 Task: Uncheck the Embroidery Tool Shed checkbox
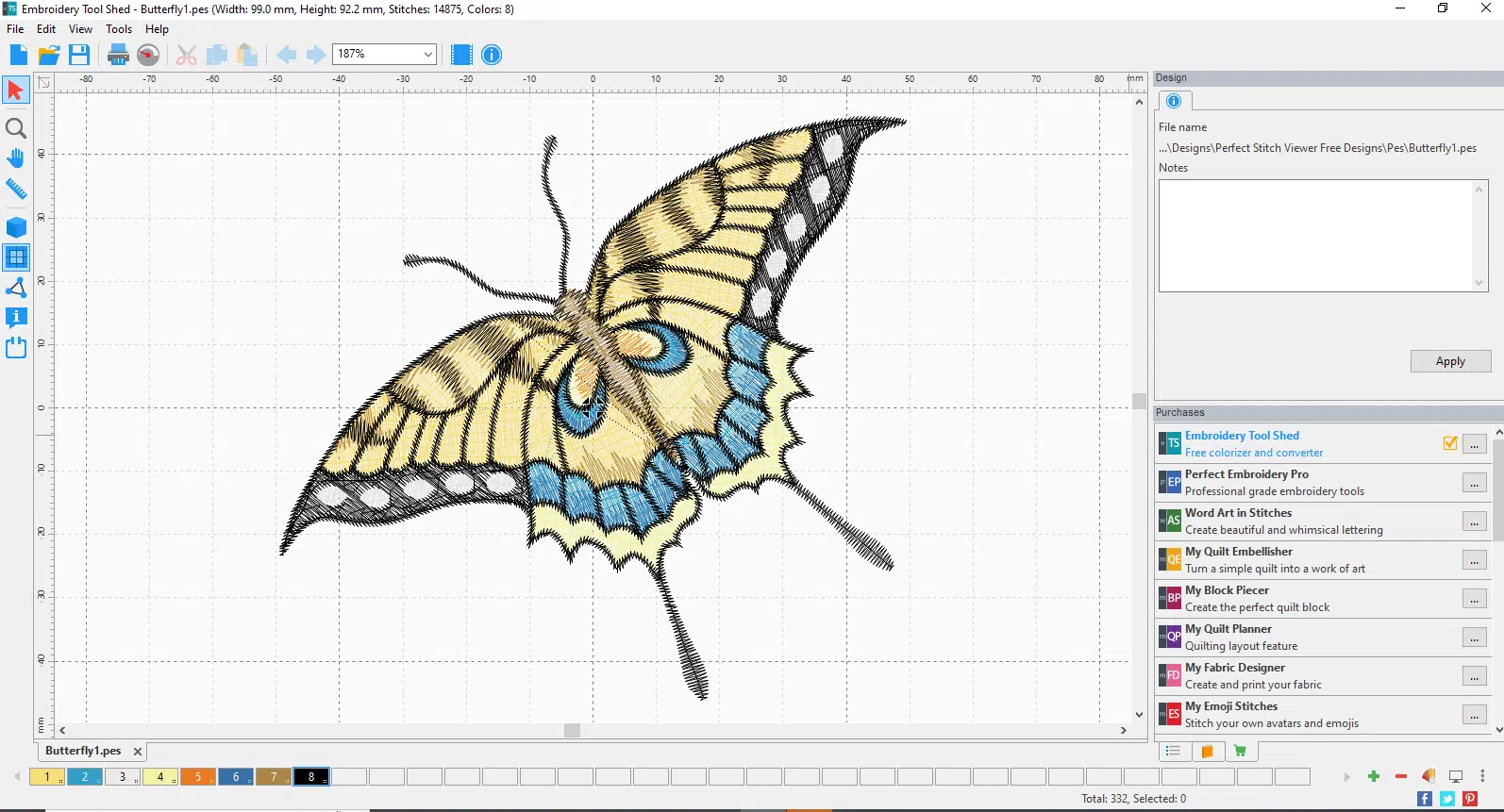1450,443
